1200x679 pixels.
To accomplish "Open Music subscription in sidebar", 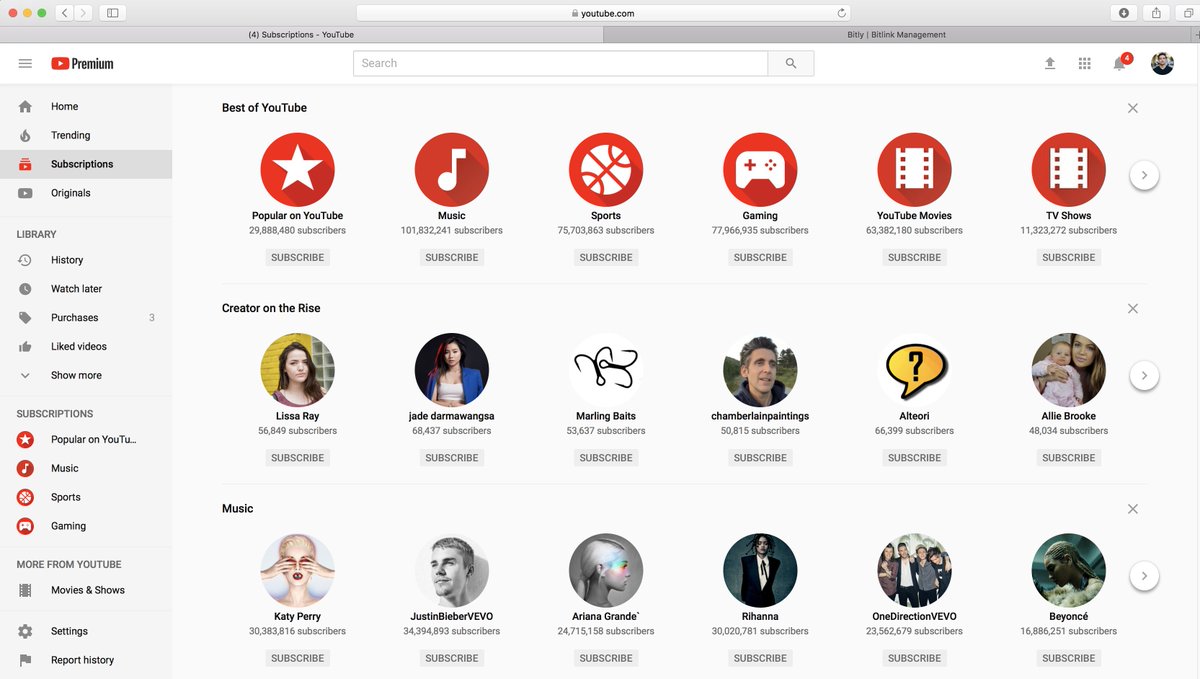I will coord(86,468).
